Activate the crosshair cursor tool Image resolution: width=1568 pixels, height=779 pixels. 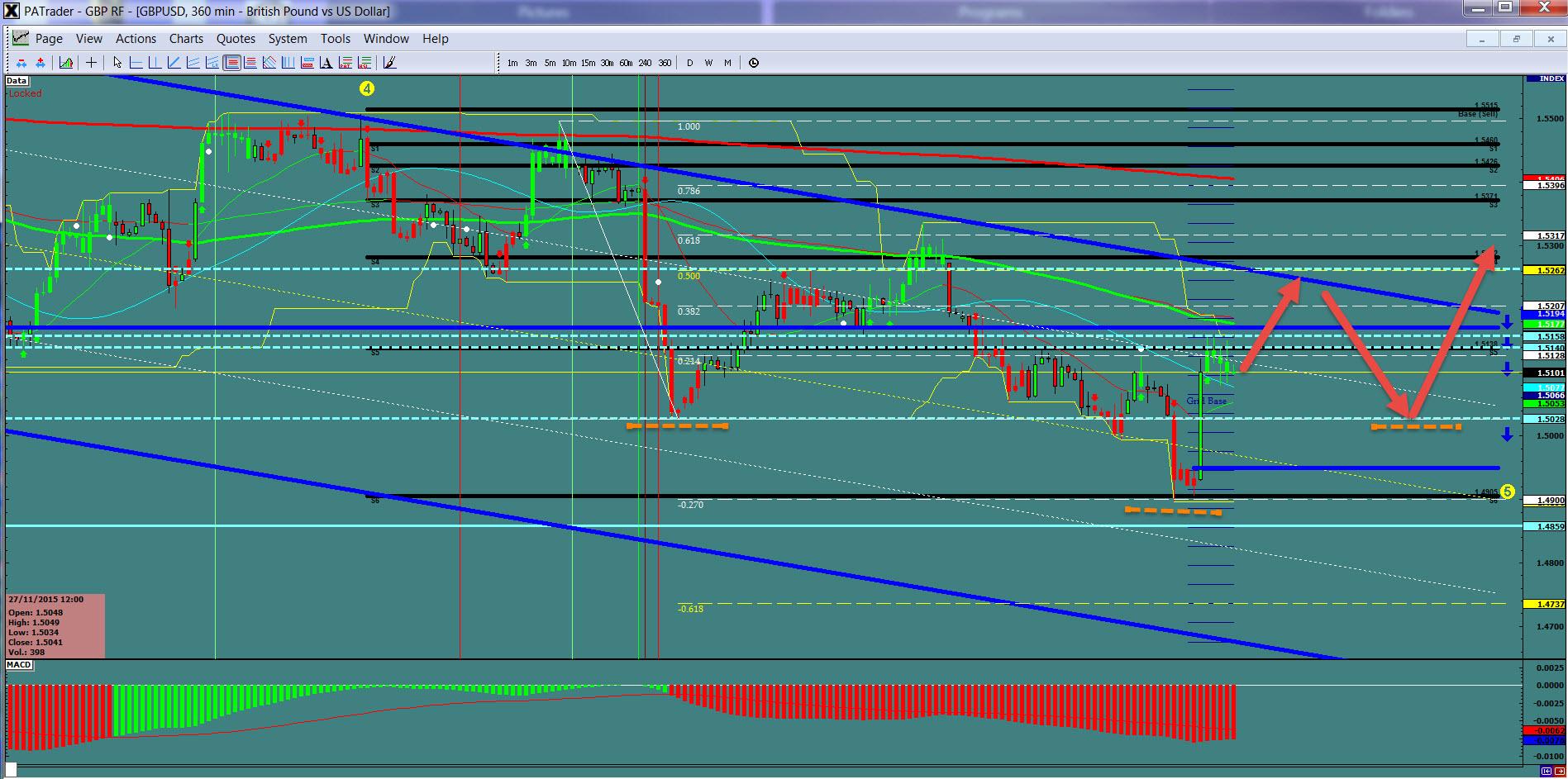click(91, 63)
